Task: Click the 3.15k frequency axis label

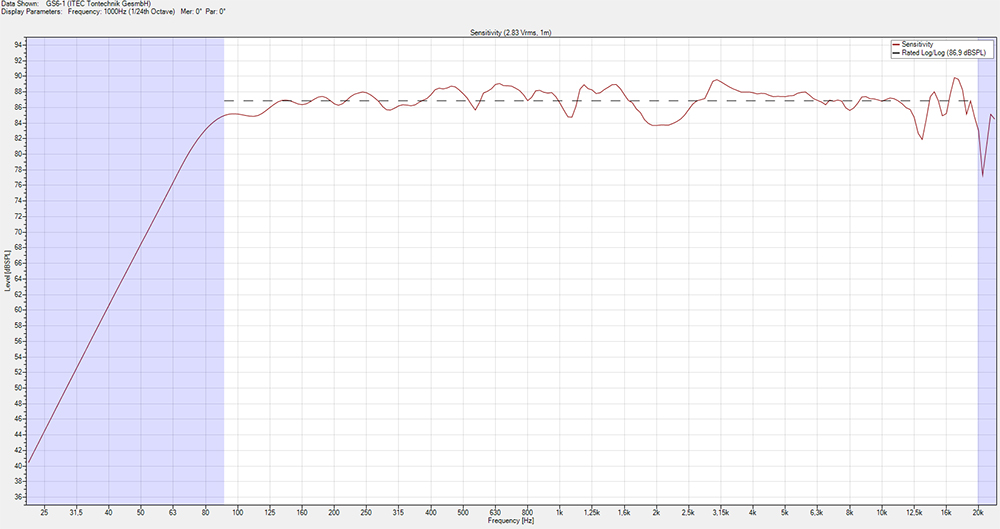Action: pyautogui.click(x=720, y=512)
